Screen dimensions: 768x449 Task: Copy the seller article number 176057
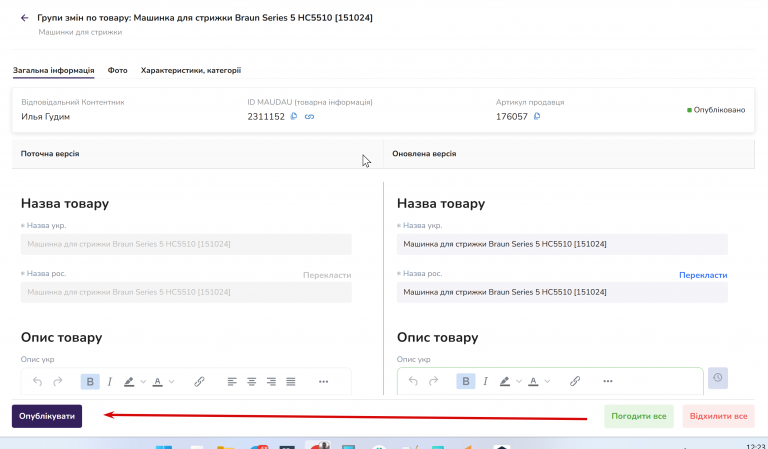coord(537,116)
